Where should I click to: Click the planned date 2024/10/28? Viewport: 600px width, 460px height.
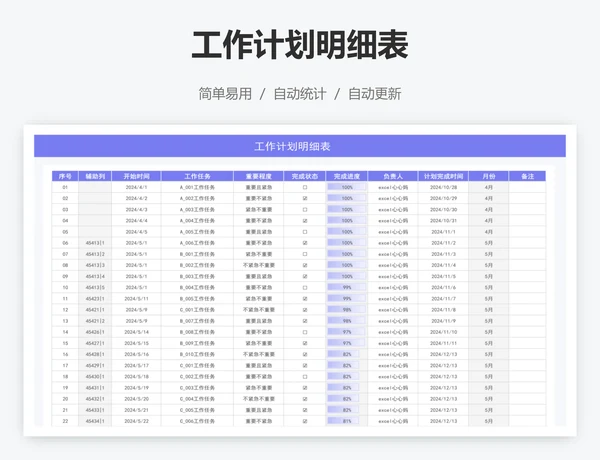tap(443, 188)
